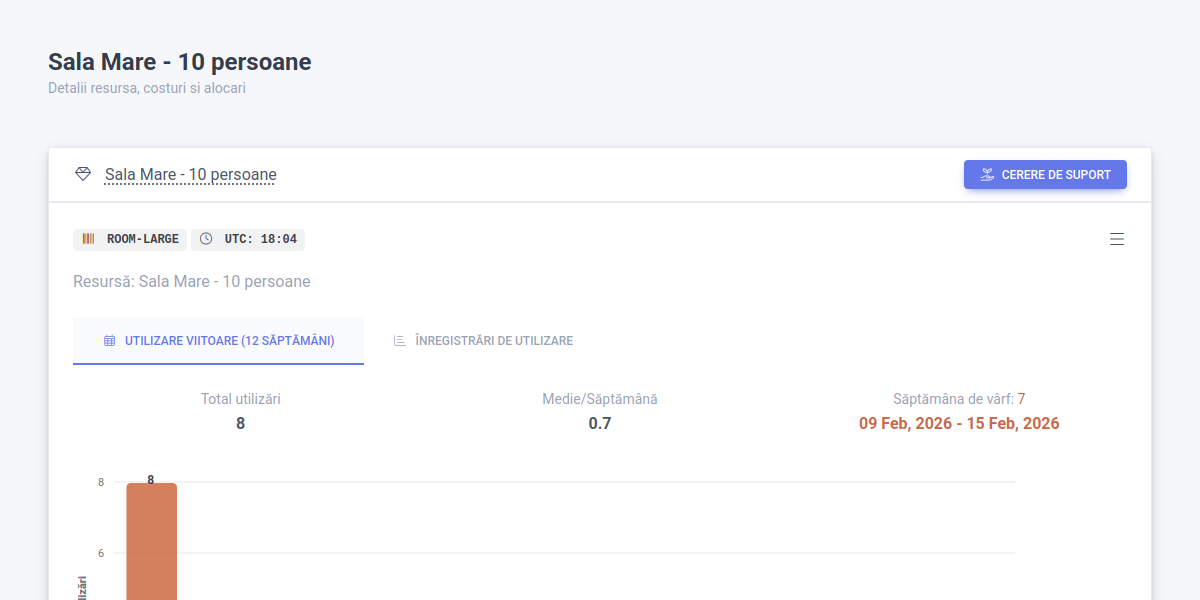Click the barcode icon in the ROOM-LARGE badge

(88, 239)
